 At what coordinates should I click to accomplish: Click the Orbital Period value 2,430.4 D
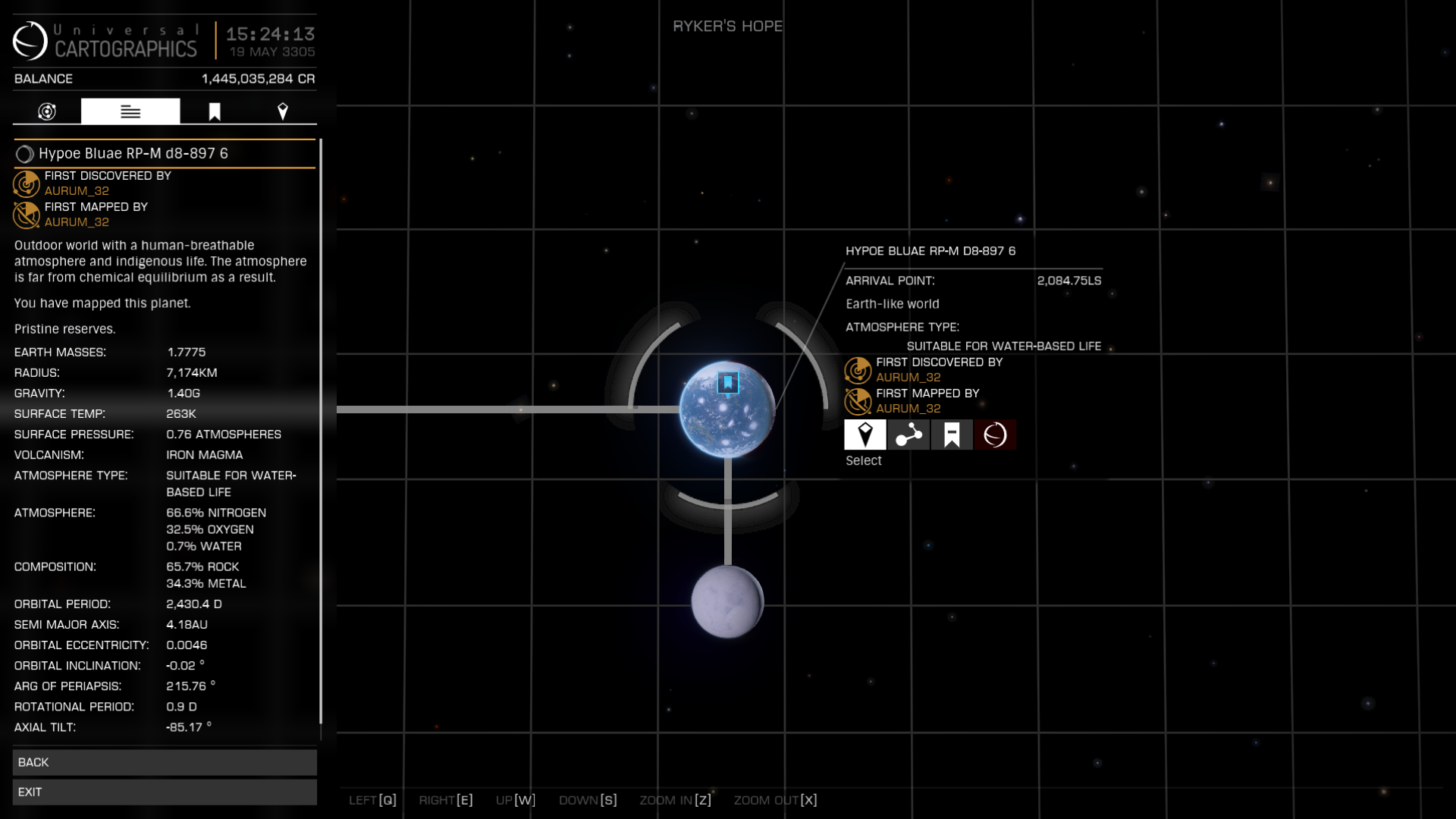click(x=194, y=604)
